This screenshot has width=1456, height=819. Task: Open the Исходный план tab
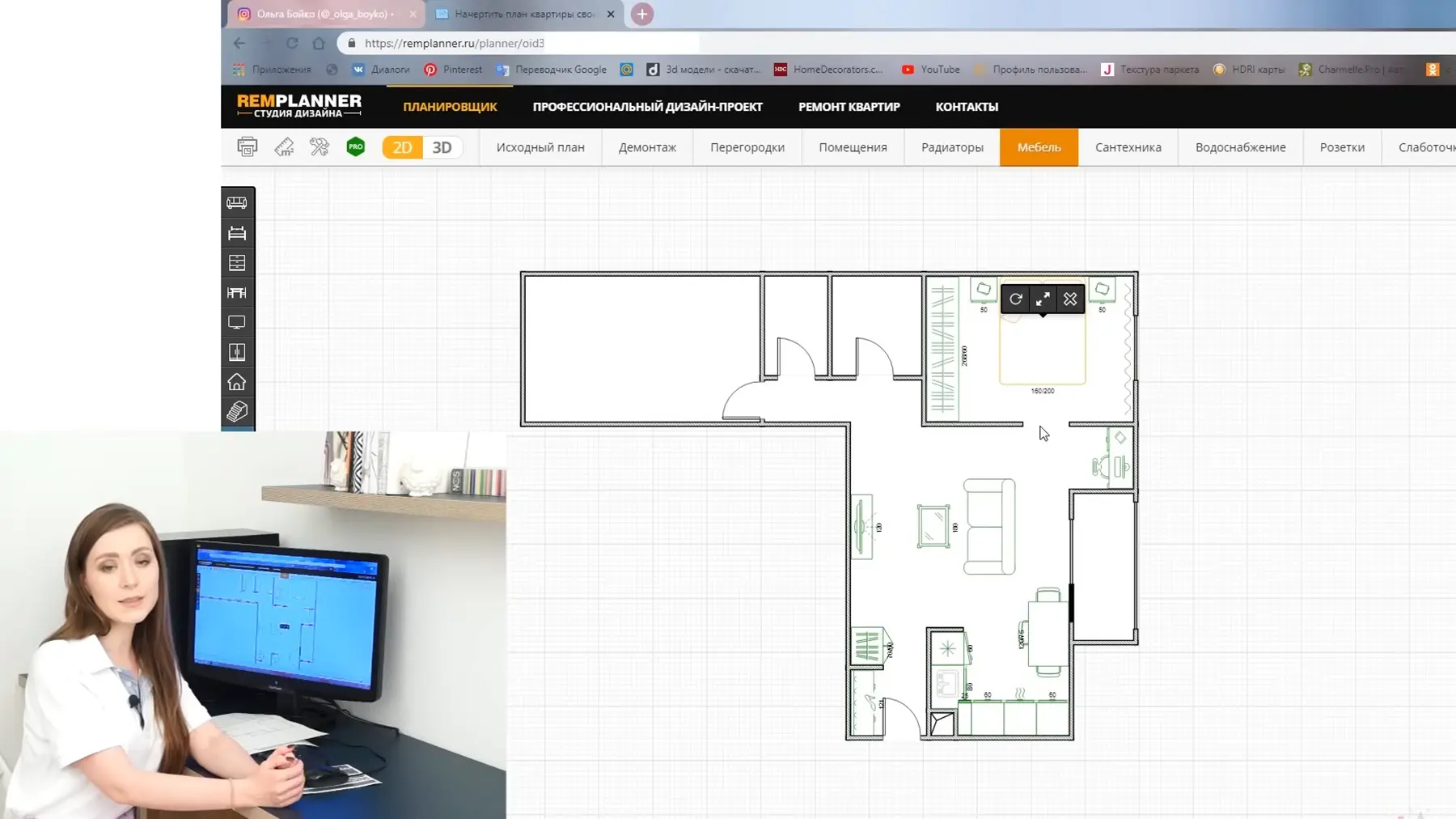pos(540,147)
